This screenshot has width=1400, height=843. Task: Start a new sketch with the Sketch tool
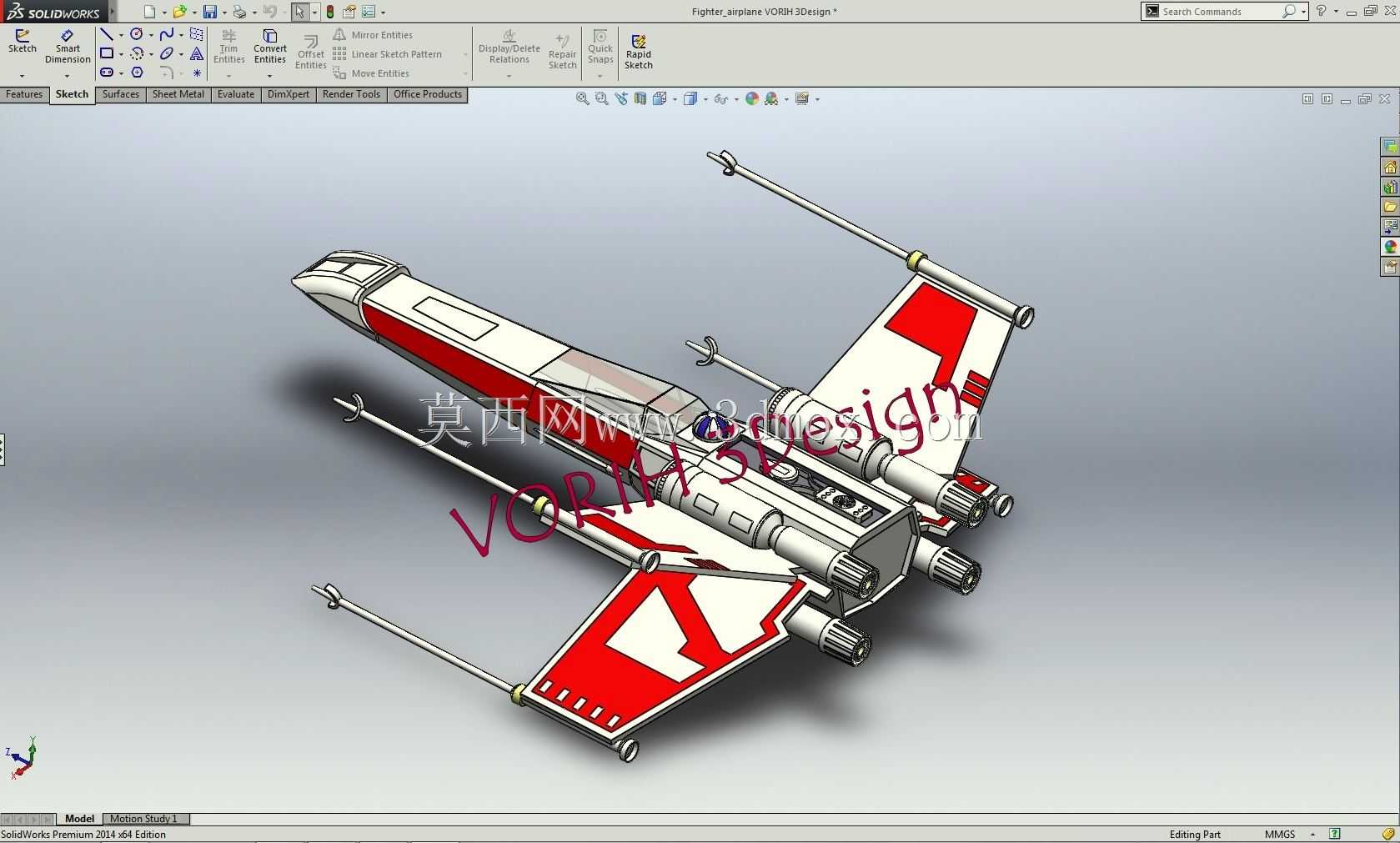tap(23, 42)
